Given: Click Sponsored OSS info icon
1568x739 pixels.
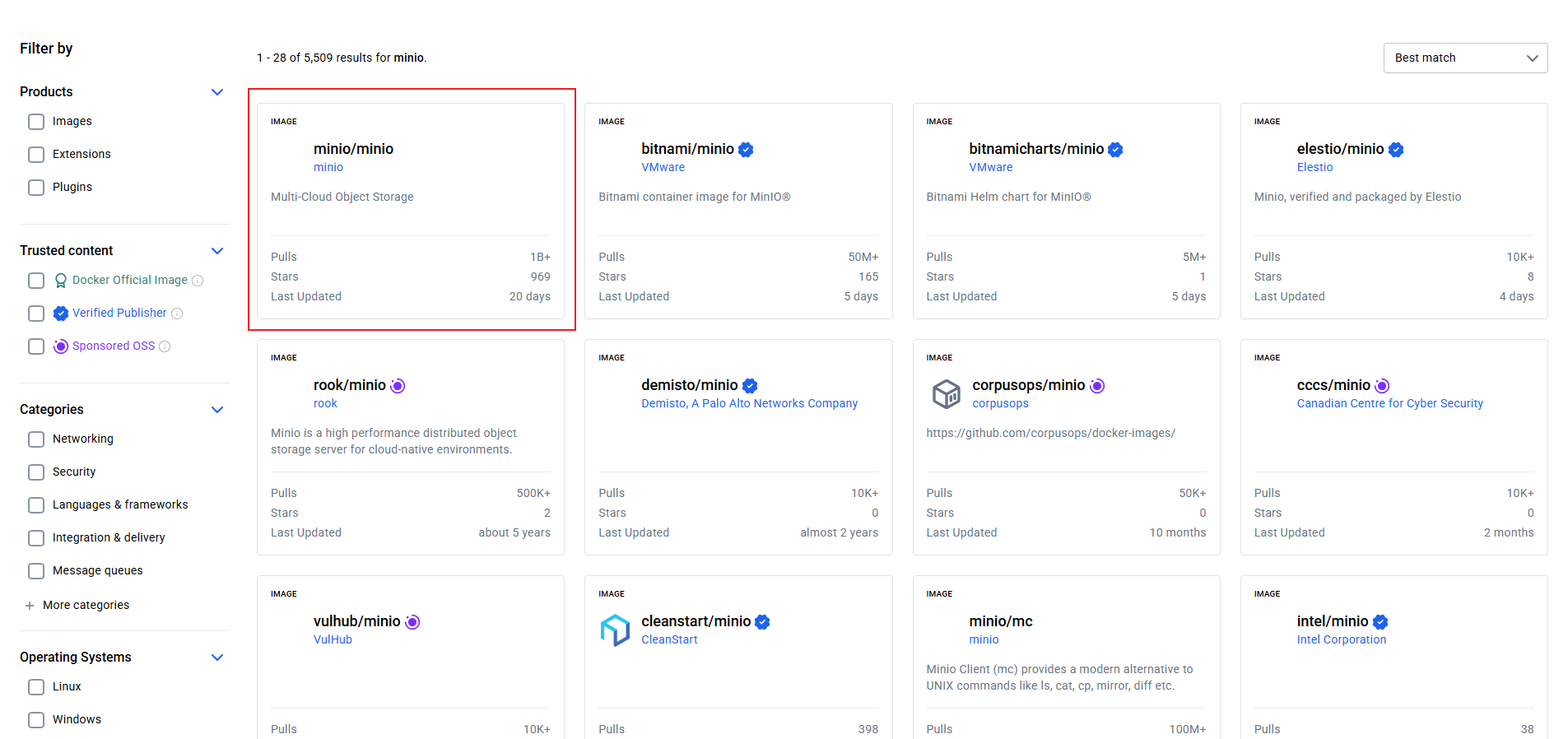Looking at the screenshot, I should 165,346.
